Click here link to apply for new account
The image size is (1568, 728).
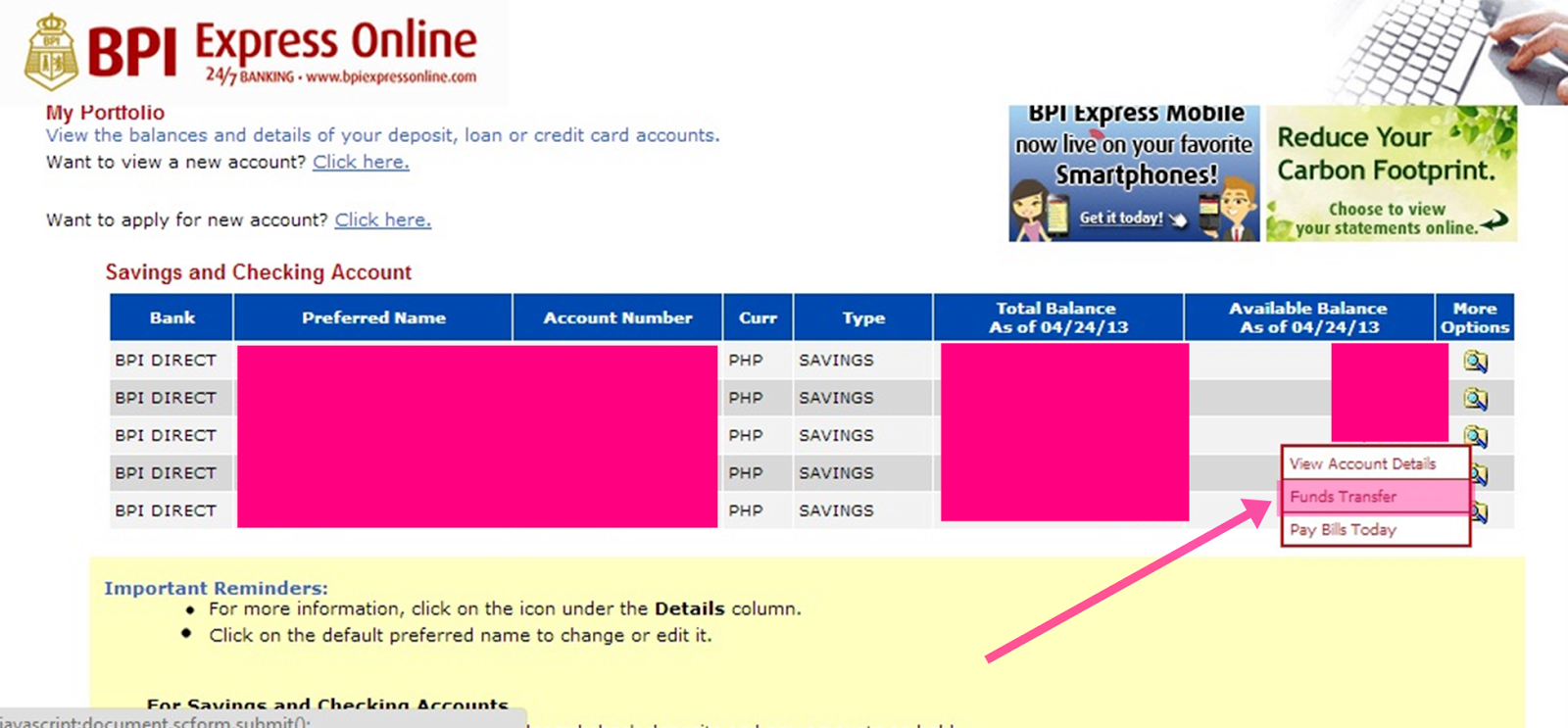pos(383,219)
